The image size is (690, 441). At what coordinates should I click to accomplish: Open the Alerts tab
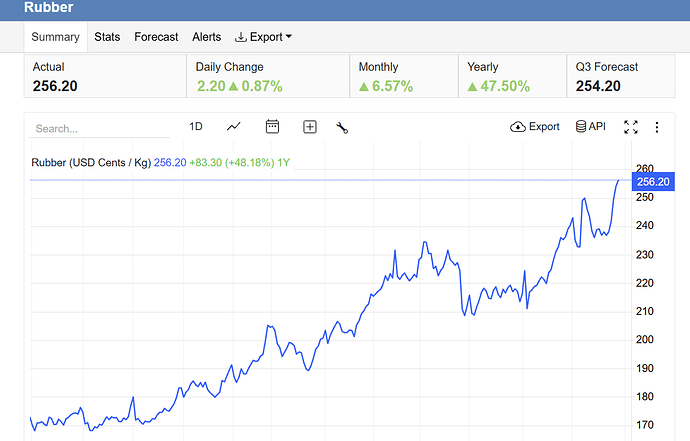(206, 37)
